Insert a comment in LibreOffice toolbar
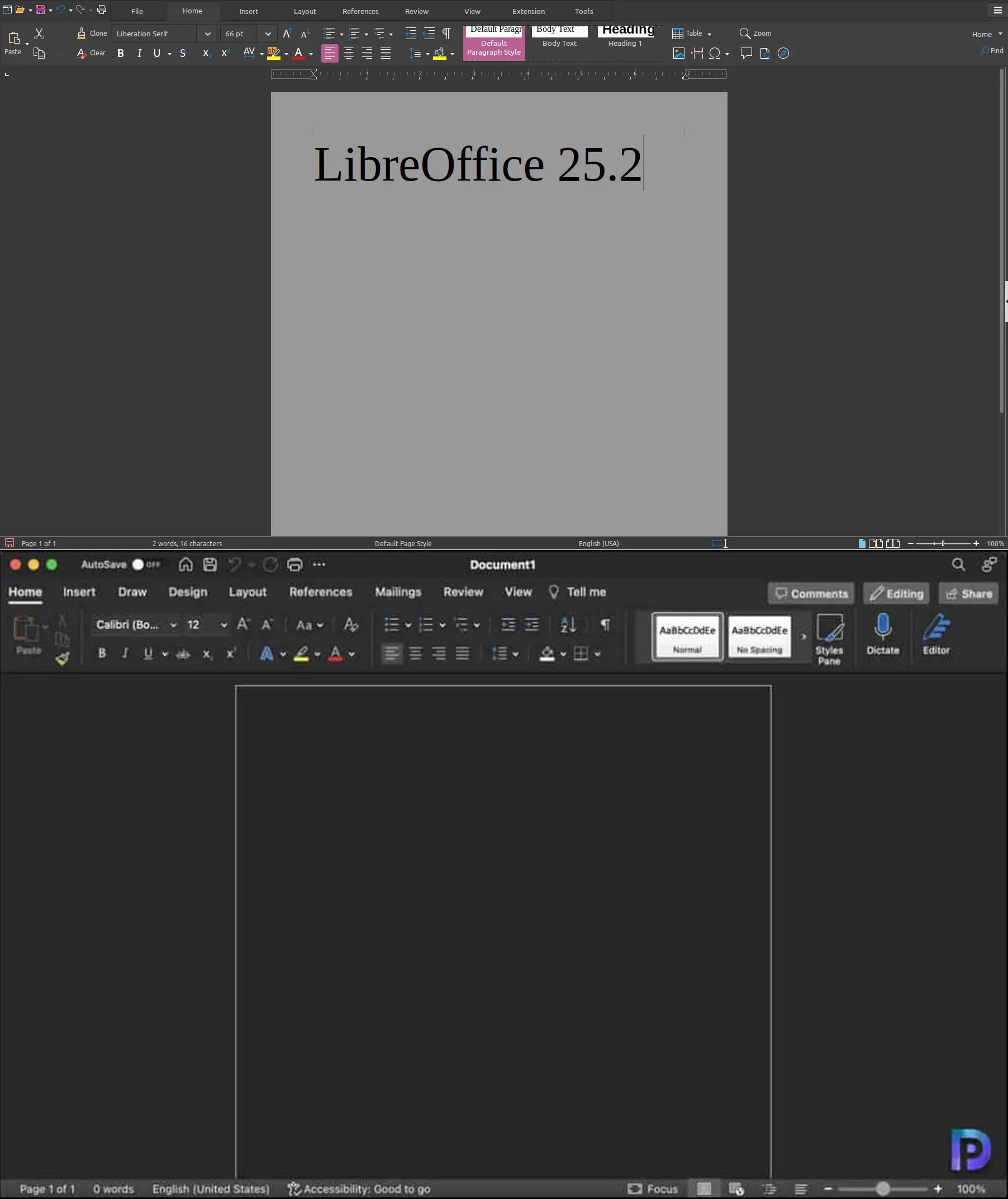This screenshot has width=1008, height=1199. pyautogui.click(x=746, y=53)
